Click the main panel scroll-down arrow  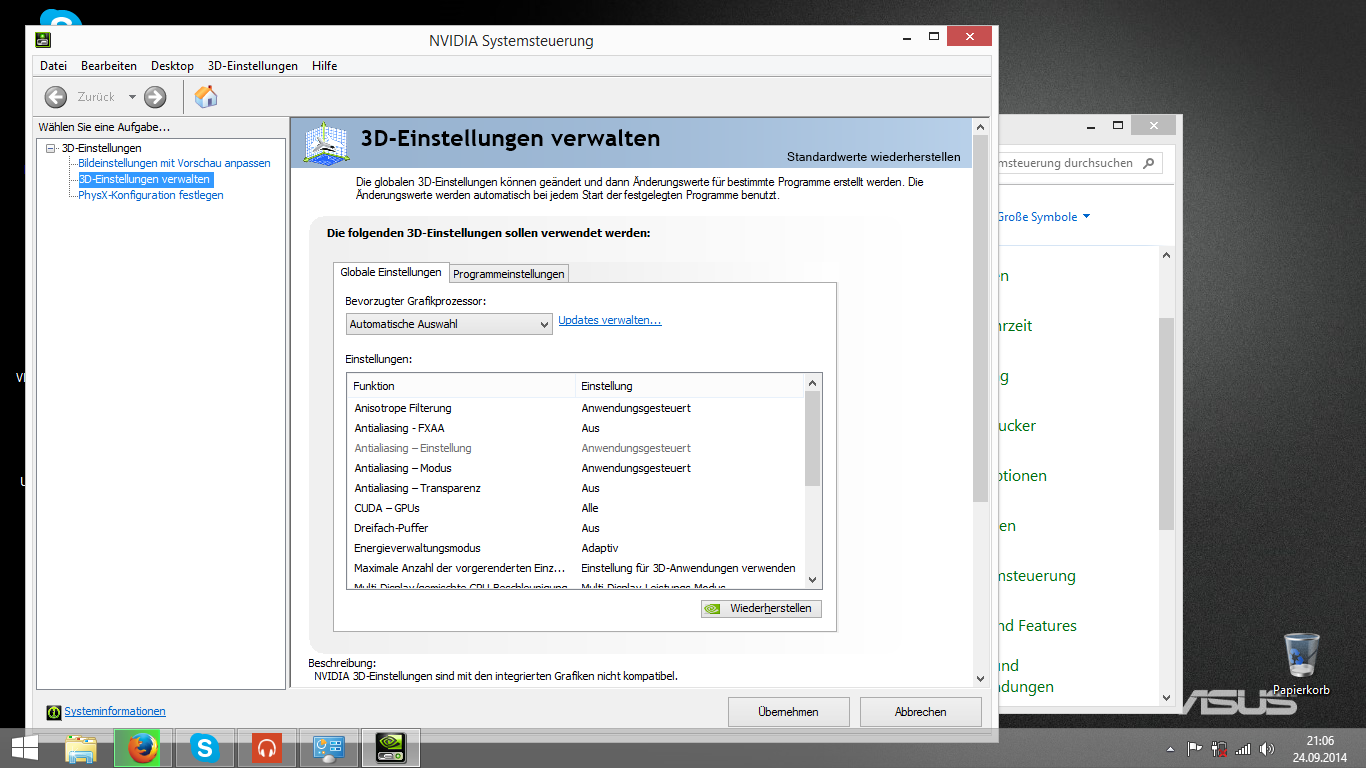[x=980, y=678]
